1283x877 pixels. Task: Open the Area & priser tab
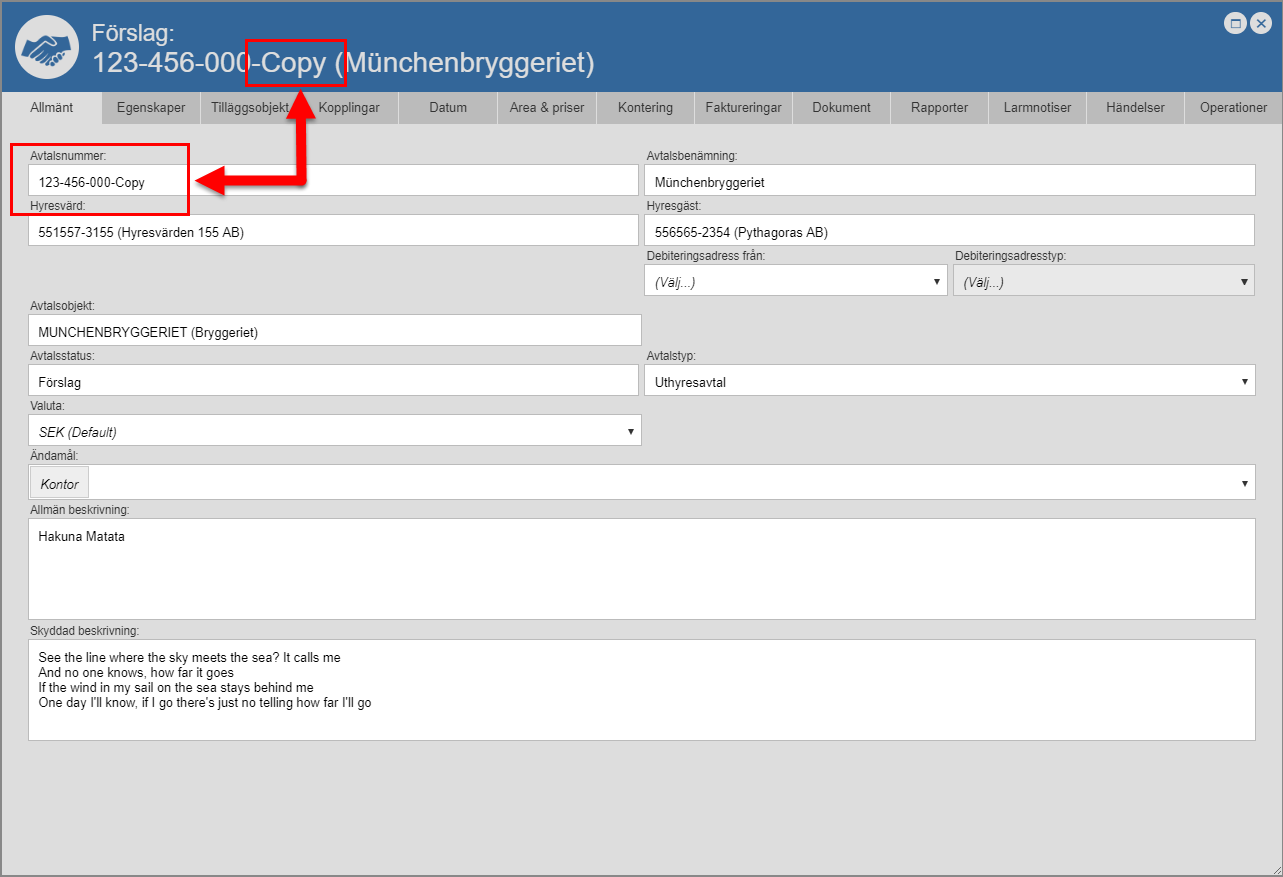click(547, 108)
